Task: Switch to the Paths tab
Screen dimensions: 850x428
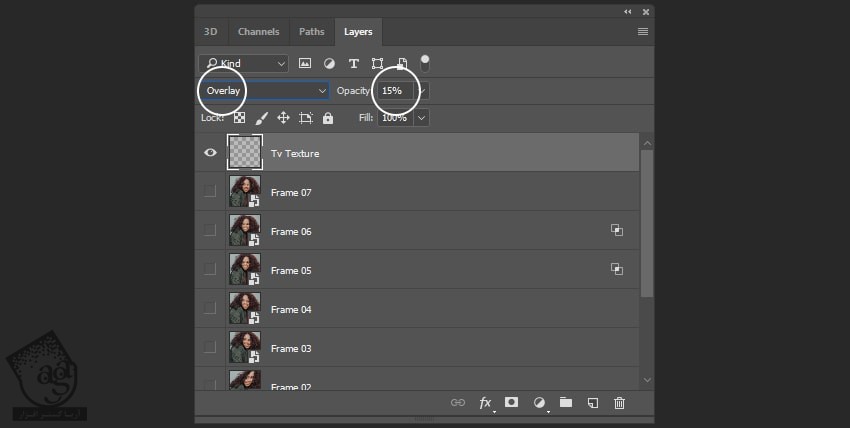Action: (312, 32)
